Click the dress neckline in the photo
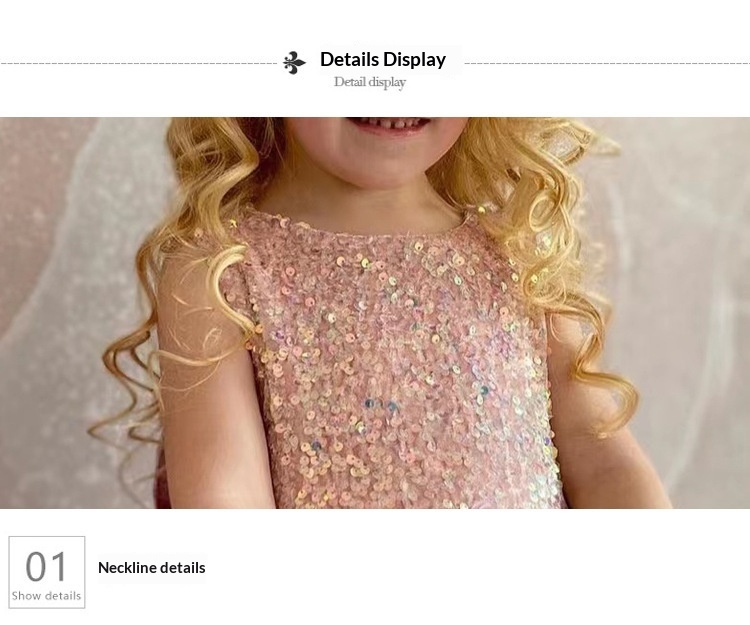Viewport: 750px width, 625px height. [x=364, y=227]
